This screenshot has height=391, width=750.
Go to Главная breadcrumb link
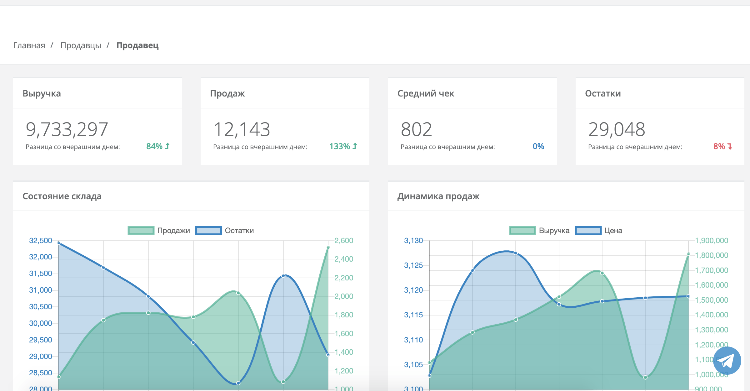click(29, 45)
